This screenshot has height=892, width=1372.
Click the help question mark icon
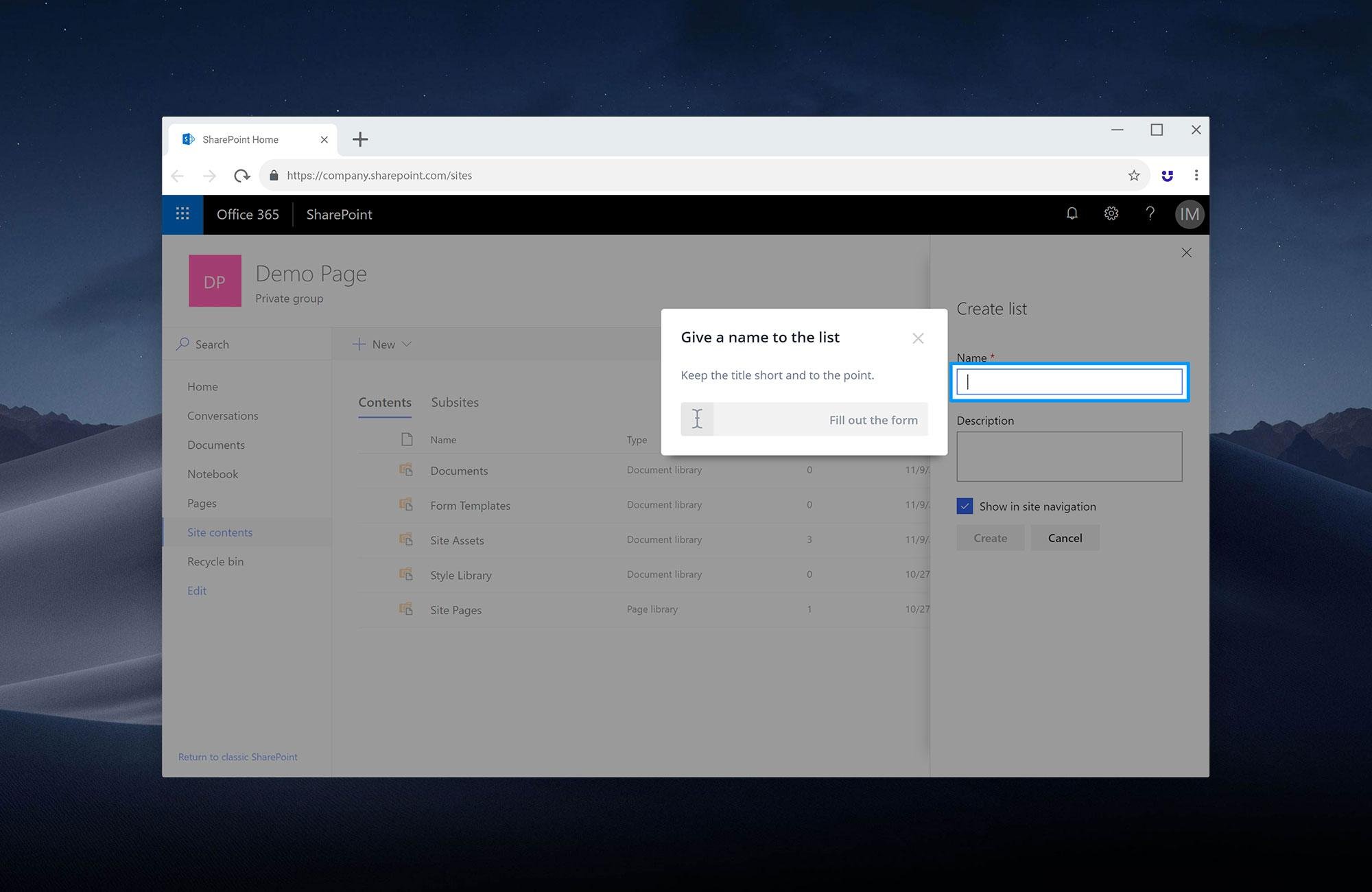pos(1150,214)
